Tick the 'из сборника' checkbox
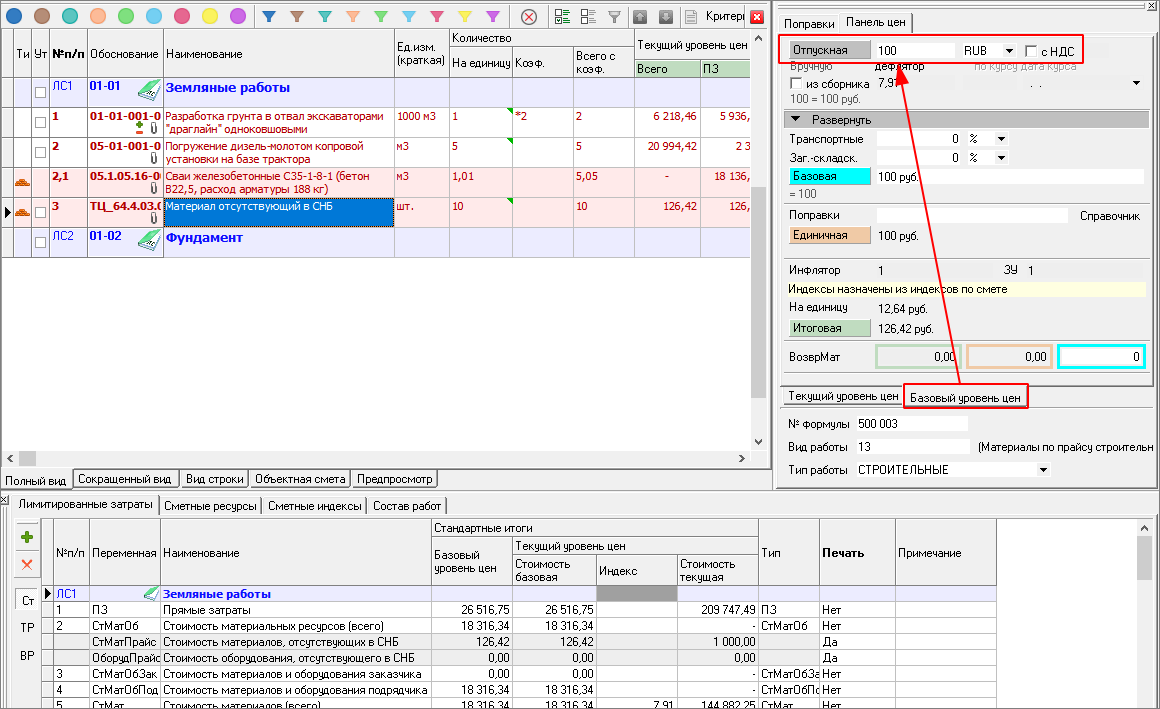Screen dimensions: 1160x709 (x=796, y=83)
